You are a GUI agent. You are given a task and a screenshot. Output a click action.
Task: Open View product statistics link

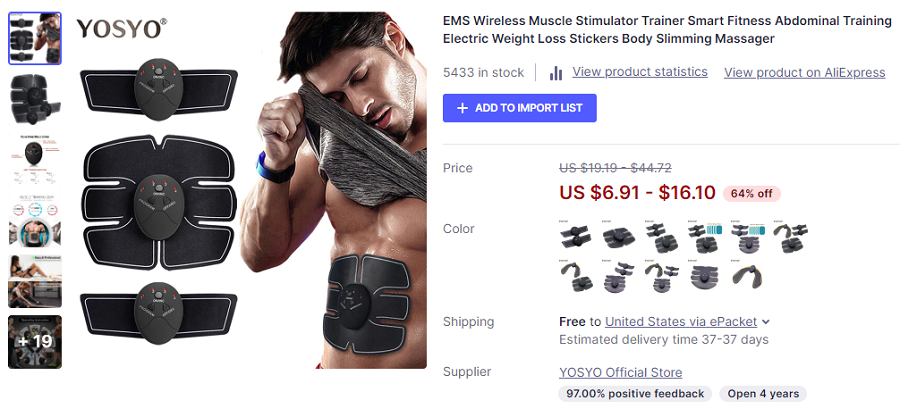pyautogui.click(x=639, y=72)
